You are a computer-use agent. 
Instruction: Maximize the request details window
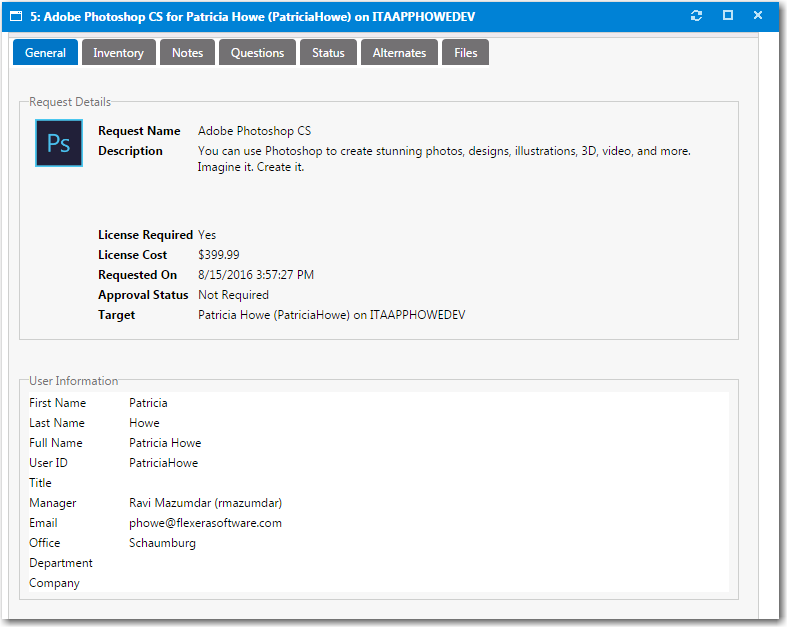728,16
